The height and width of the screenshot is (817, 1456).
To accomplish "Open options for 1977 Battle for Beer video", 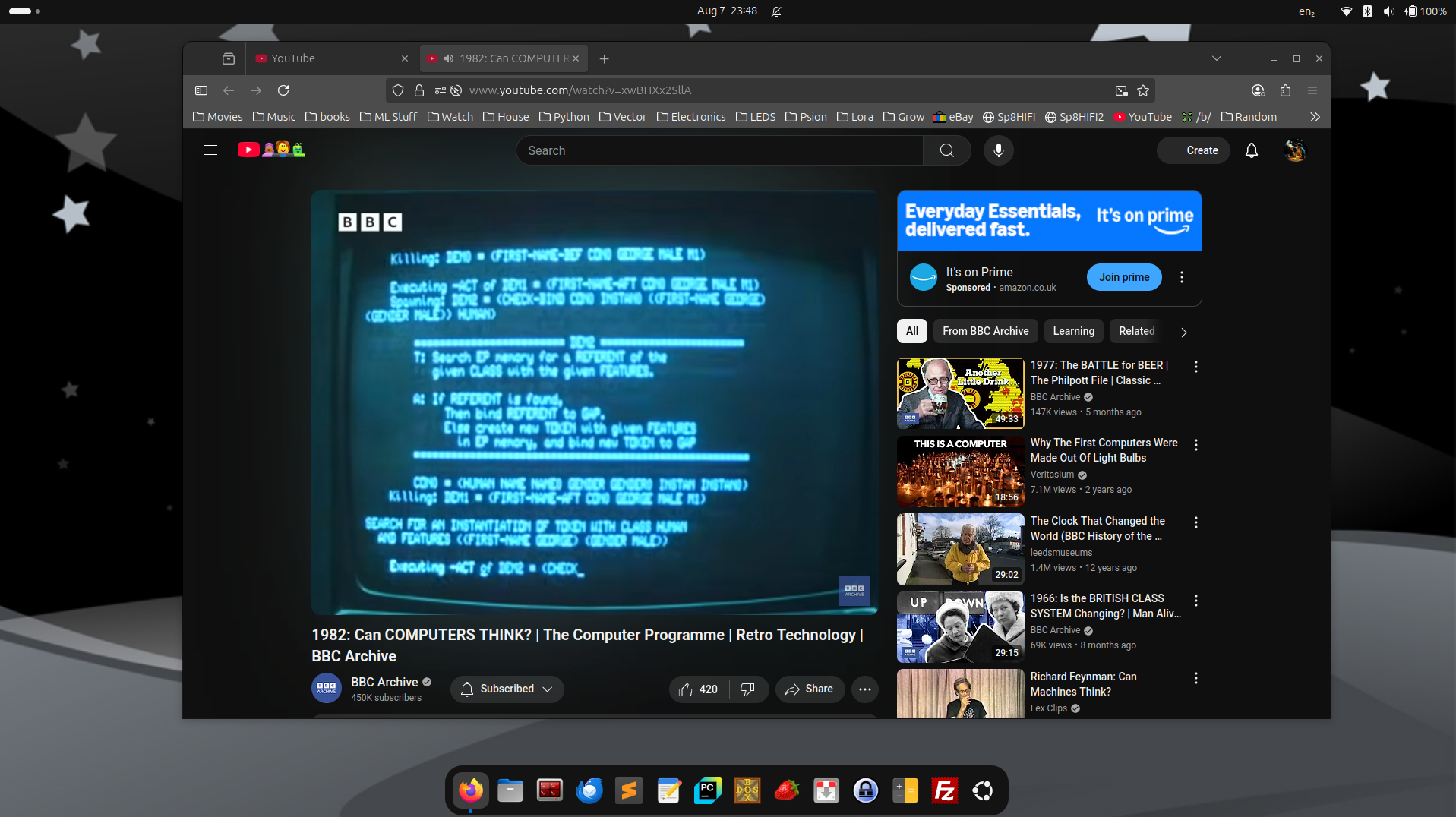I will tap(1195, 367).
